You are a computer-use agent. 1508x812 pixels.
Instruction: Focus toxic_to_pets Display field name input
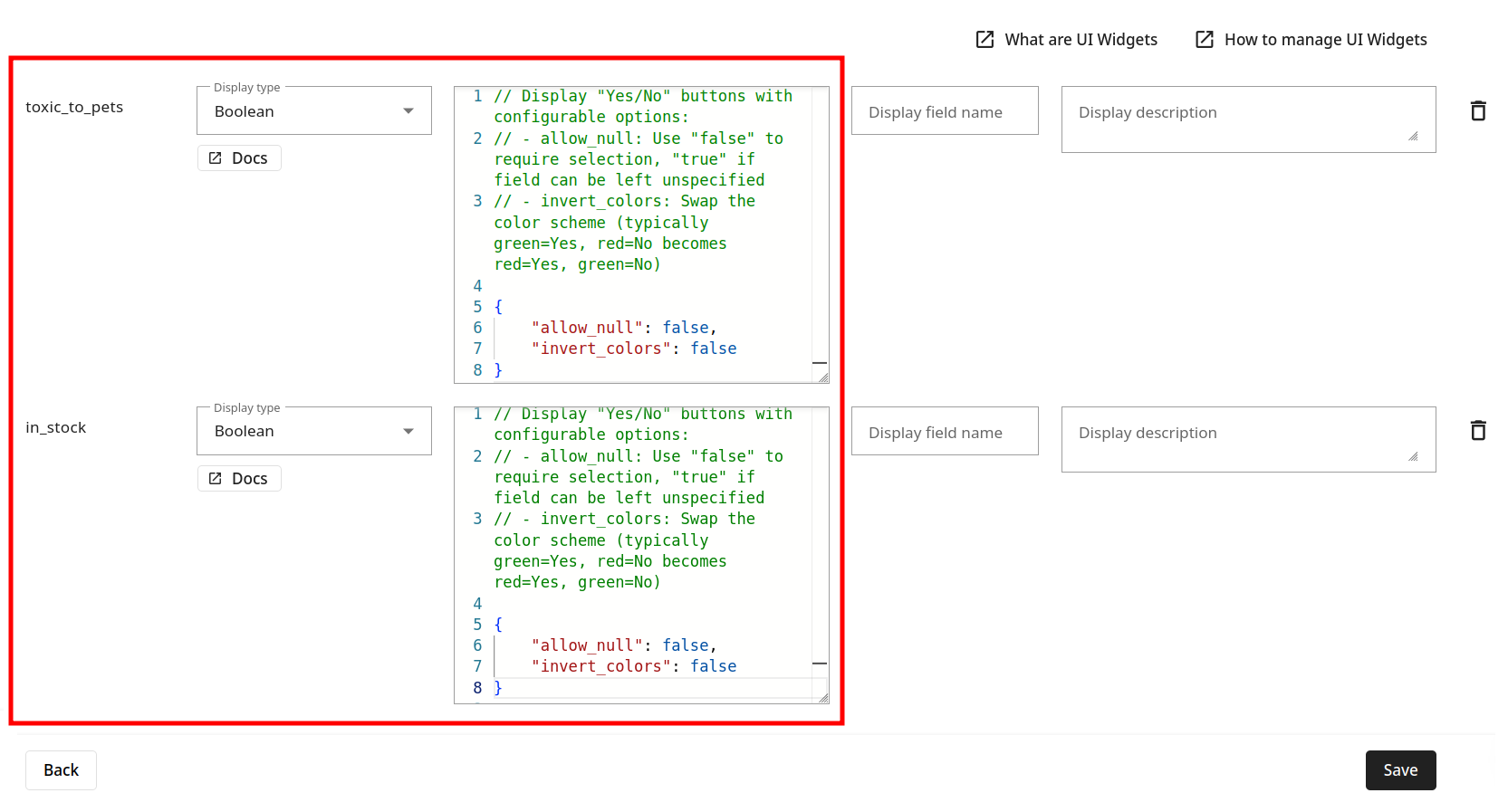click(x=944, y=111)
